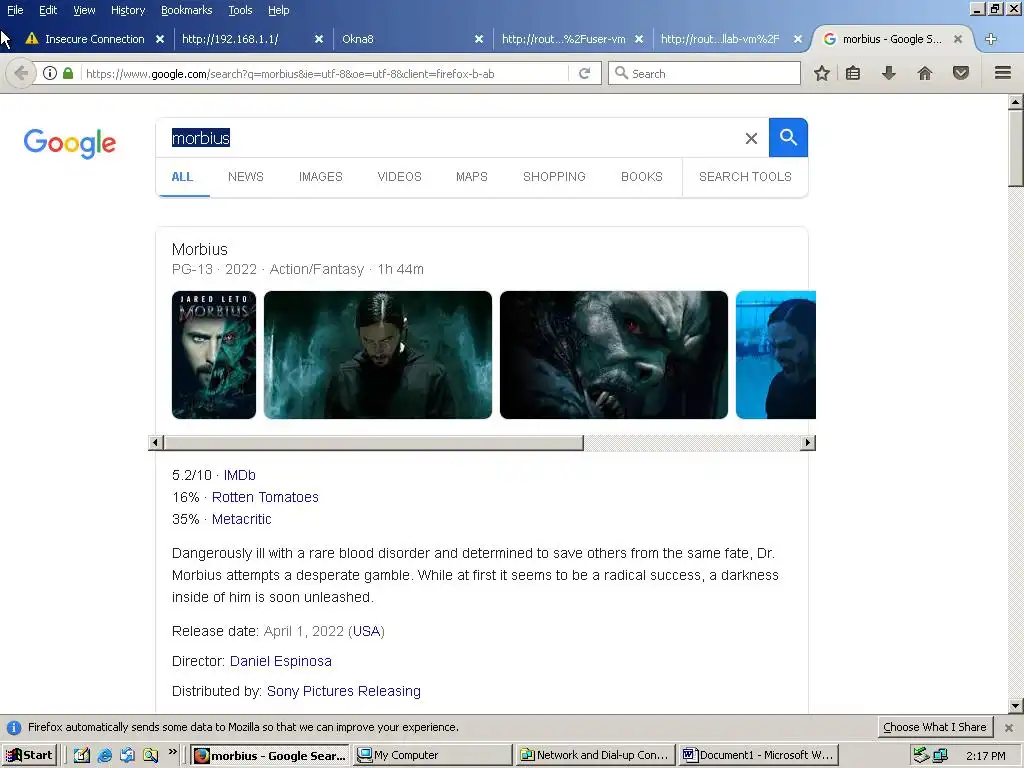Open the site information icon in URL bar
Image resolution: width=1024 pixels, height=768 pixels.
(x=50, y=73)
